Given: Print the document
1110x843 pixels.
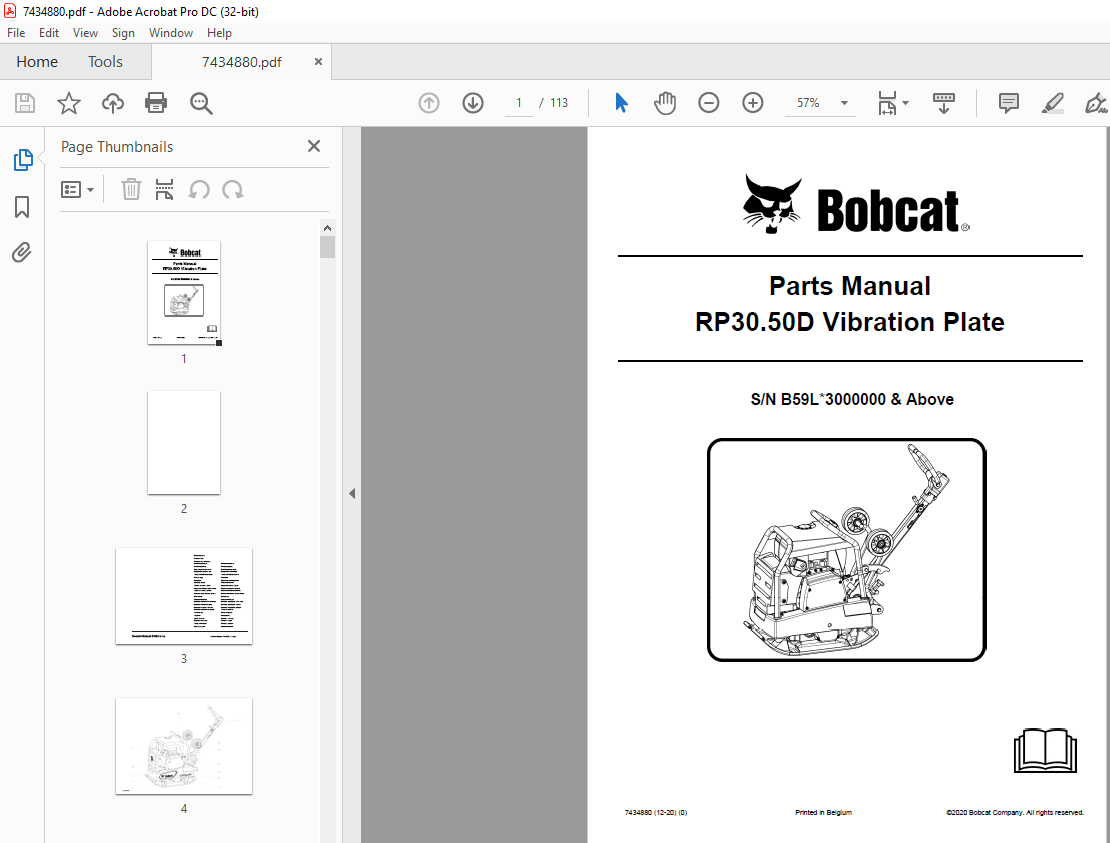Looking at the screenshot, I should (x=156, y=103).
